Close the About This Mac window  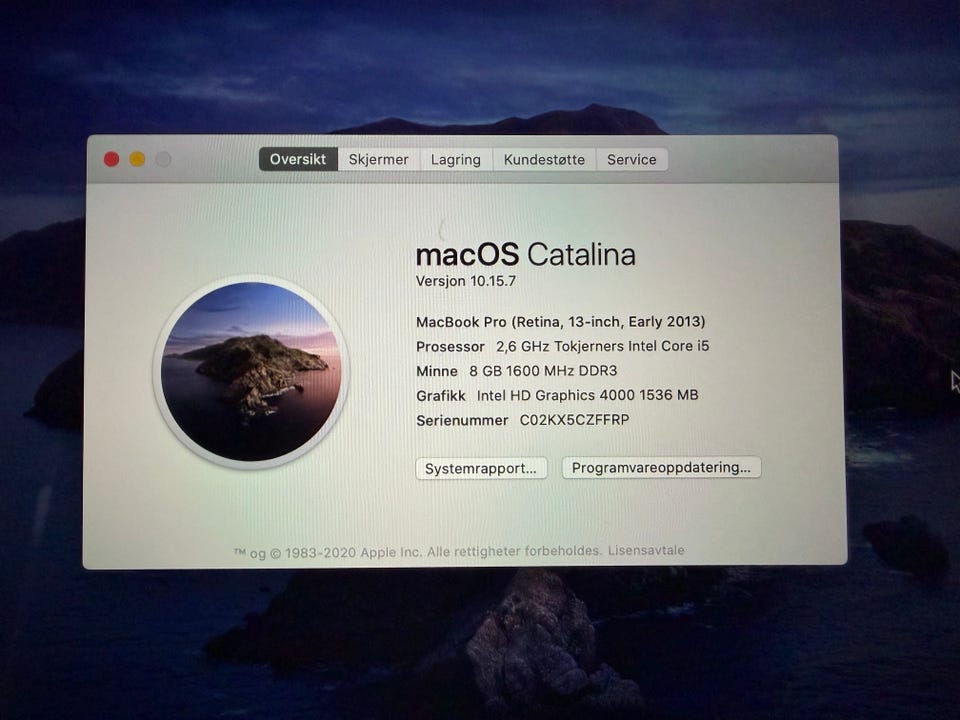pyautogui.click(x=111, y=159)
